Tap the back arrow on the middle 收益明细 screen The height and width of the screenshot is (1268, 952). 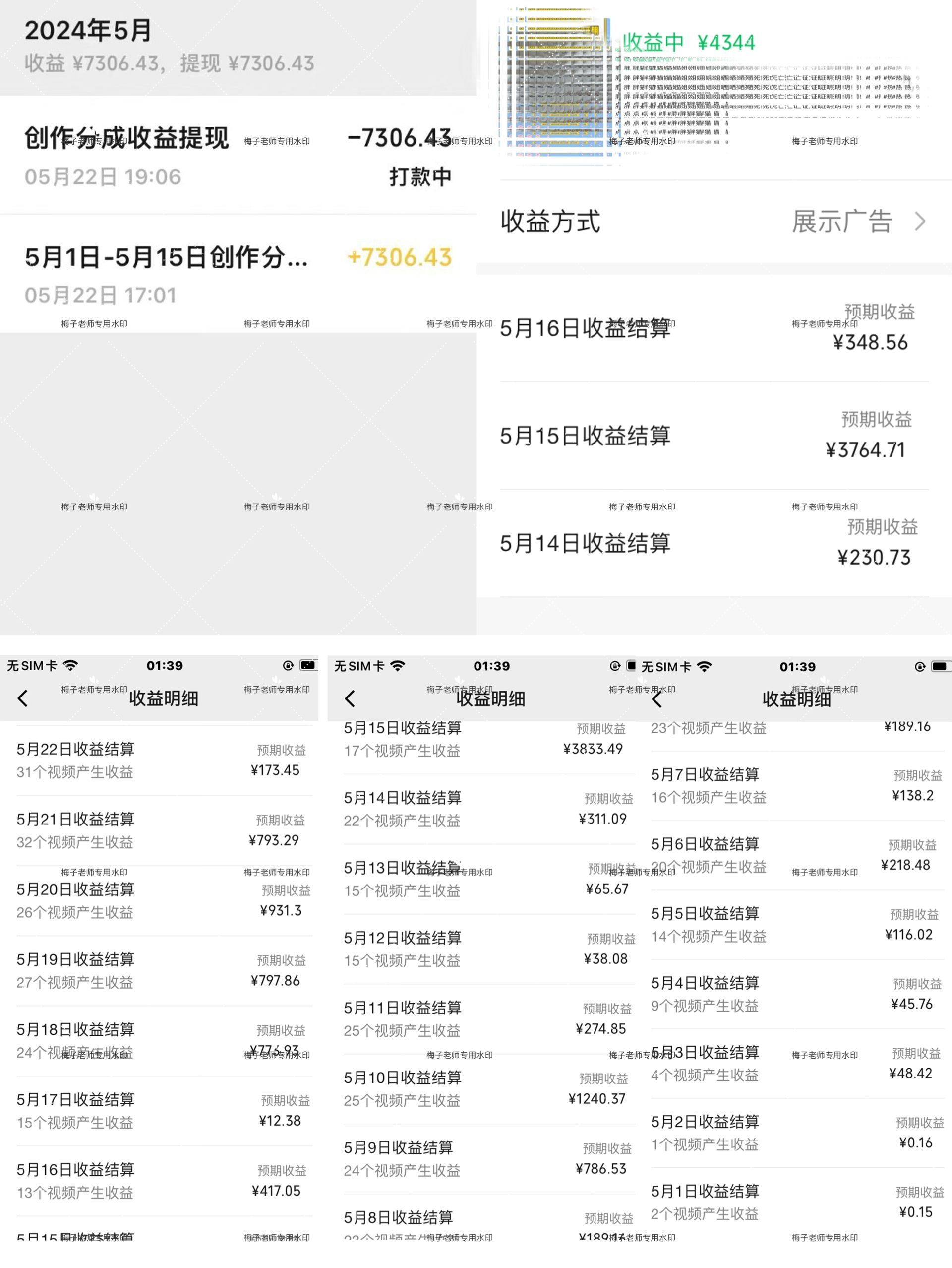(x=351, y=699)
